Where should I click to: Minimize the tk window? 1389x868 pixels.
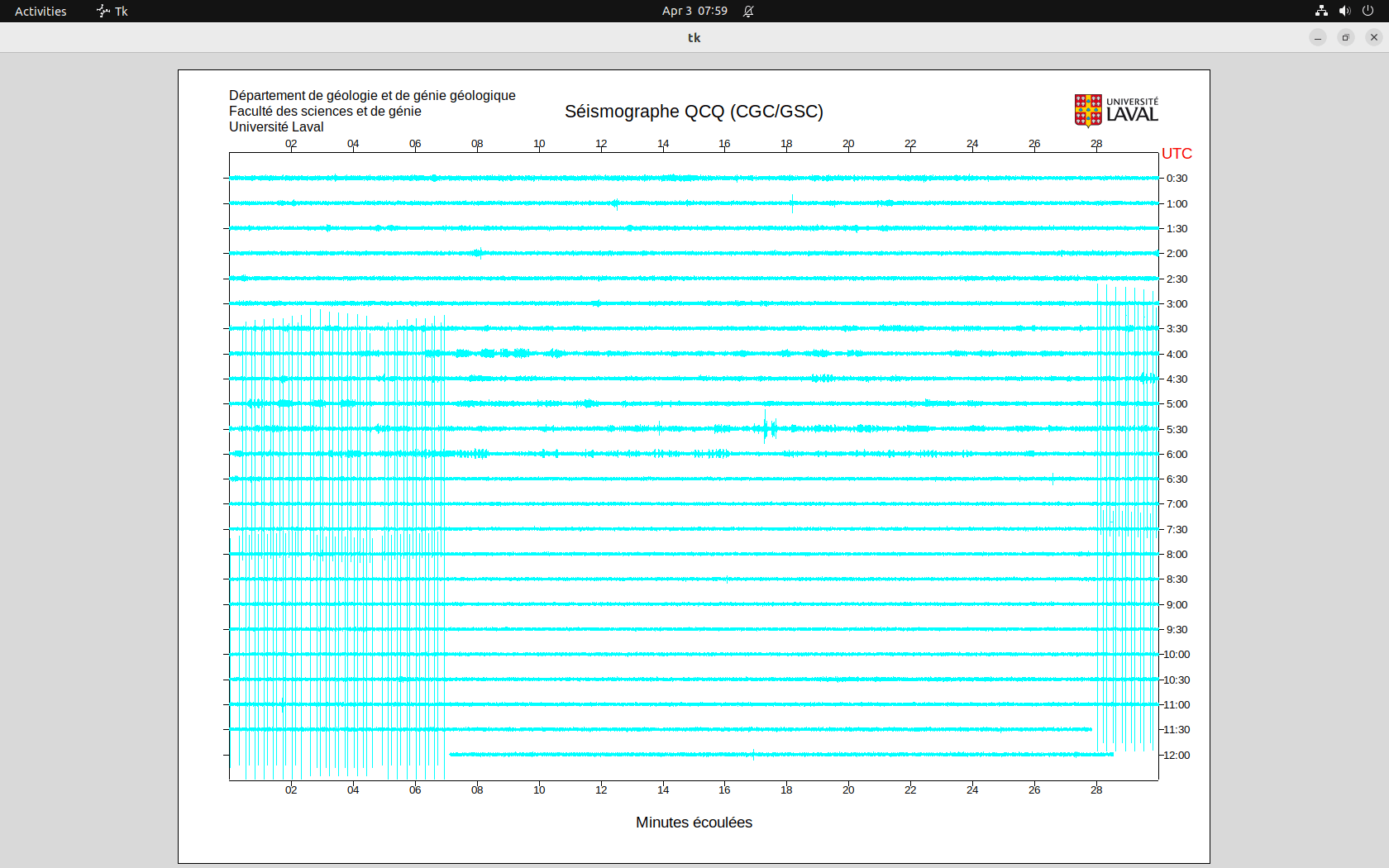tap(1318, 37)
